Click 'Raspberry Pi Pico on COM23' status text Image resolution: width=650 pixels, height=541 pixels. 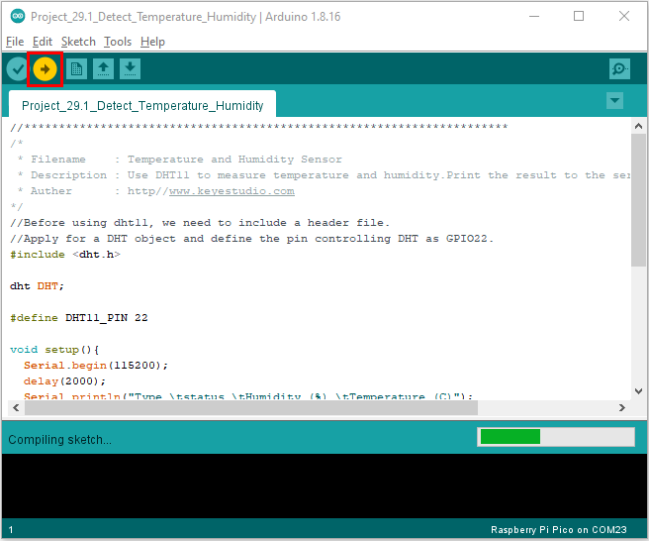pyautogui.click(x=558, y=529)
